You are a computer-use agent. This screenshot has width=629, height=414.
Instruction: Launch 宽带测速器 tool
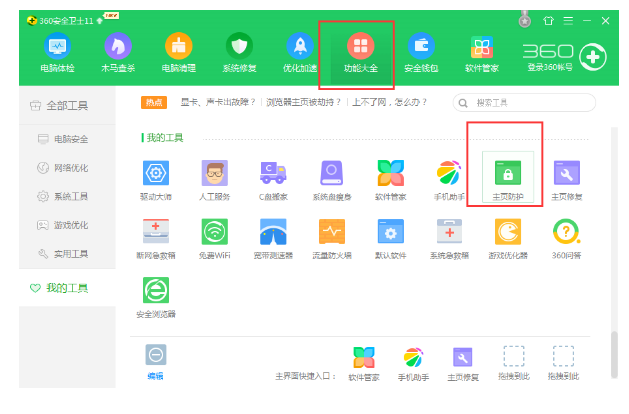(273, 239)
